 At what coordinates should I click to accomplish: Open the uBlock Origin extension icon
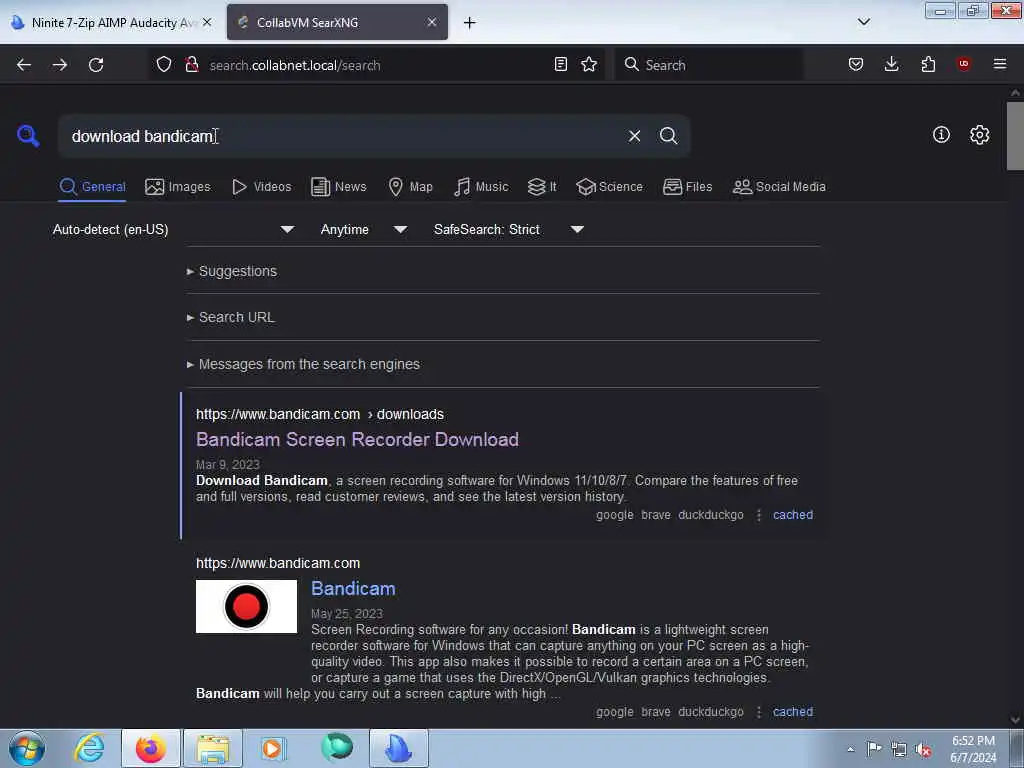[x=963, y=64]
